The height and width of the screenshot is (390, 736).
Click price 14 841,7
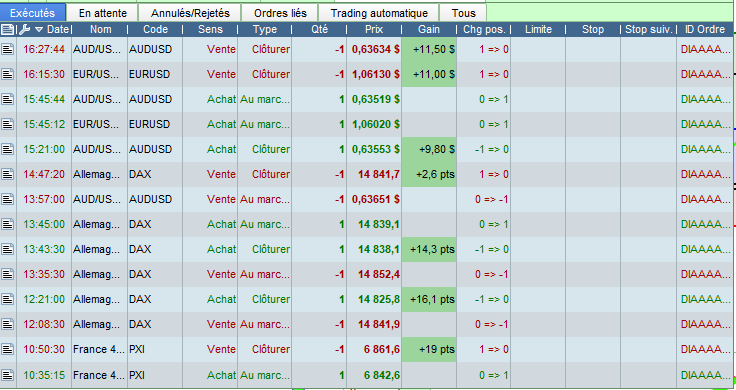(379, 174)
